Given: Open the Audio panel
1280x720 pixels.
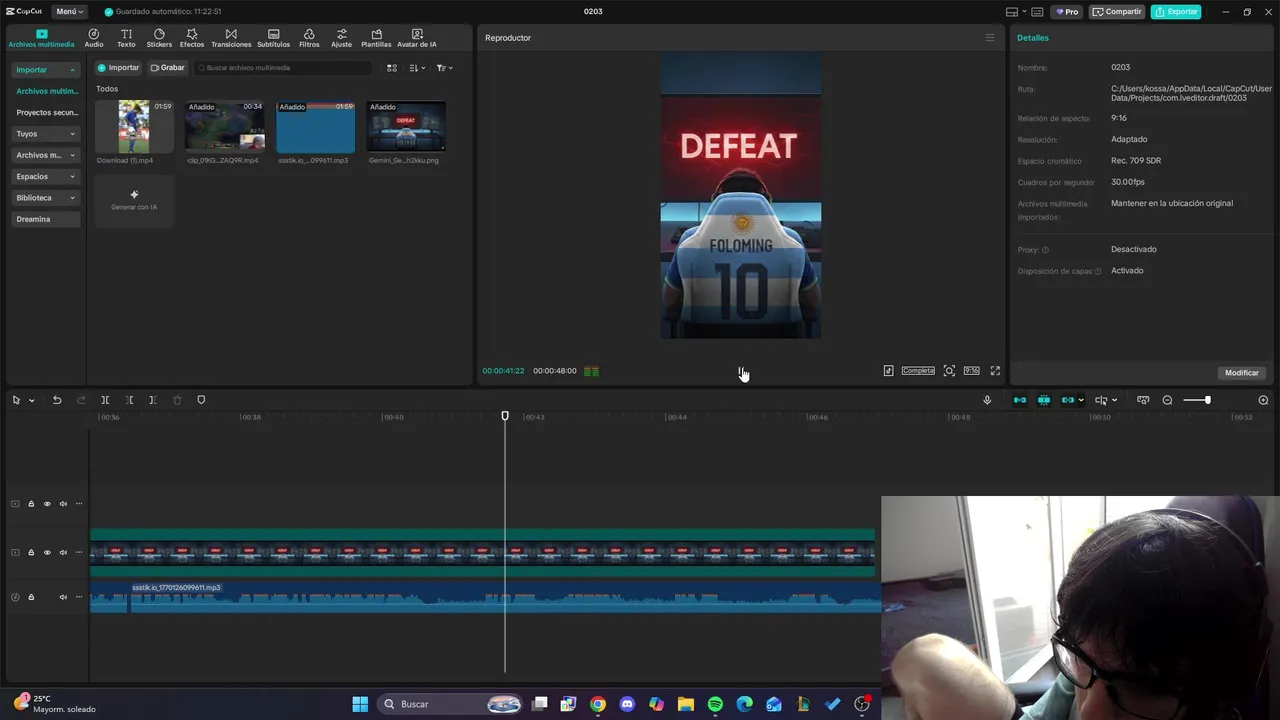Looking at the screenshot, I should (x=93, y=38).
